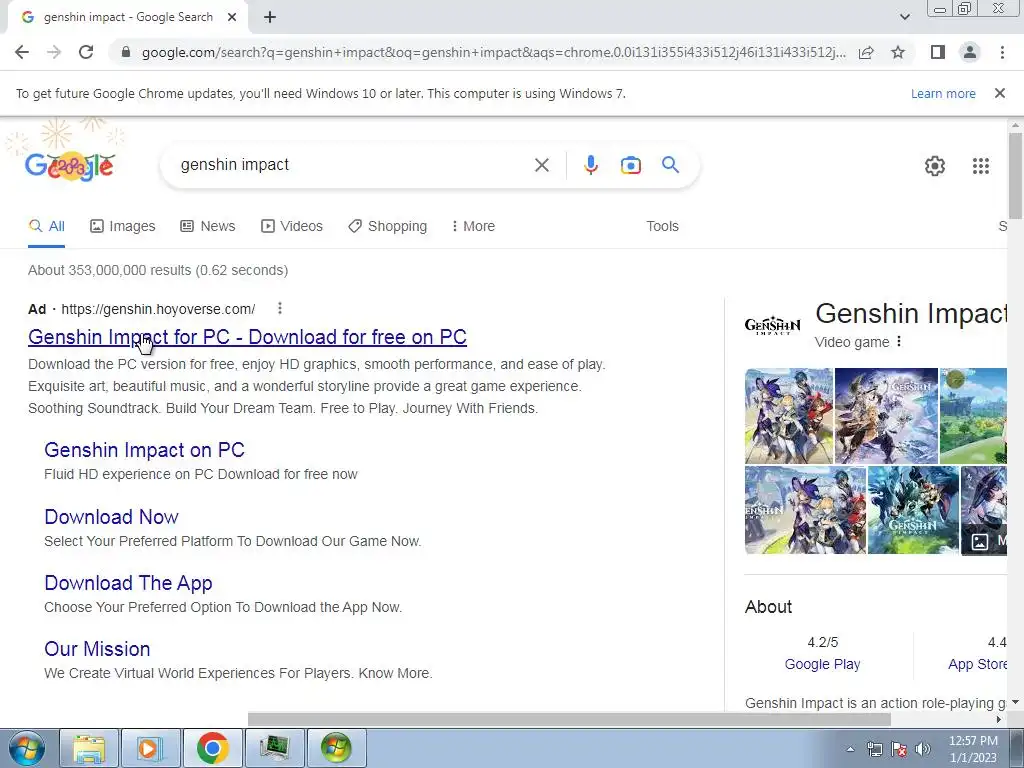Search by image with camera icon
Viewport: 1024px width, 768px height.
coord(630,165)
